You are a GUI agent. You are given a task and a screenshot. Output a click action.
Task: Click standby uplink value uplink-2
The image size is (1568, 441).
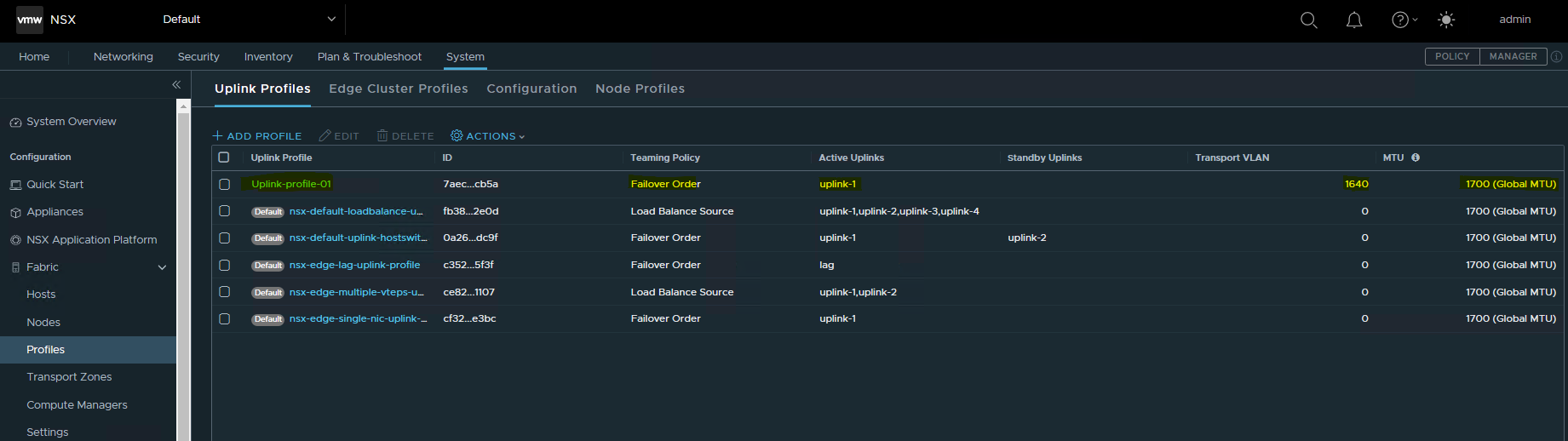tap(1027, 238)
